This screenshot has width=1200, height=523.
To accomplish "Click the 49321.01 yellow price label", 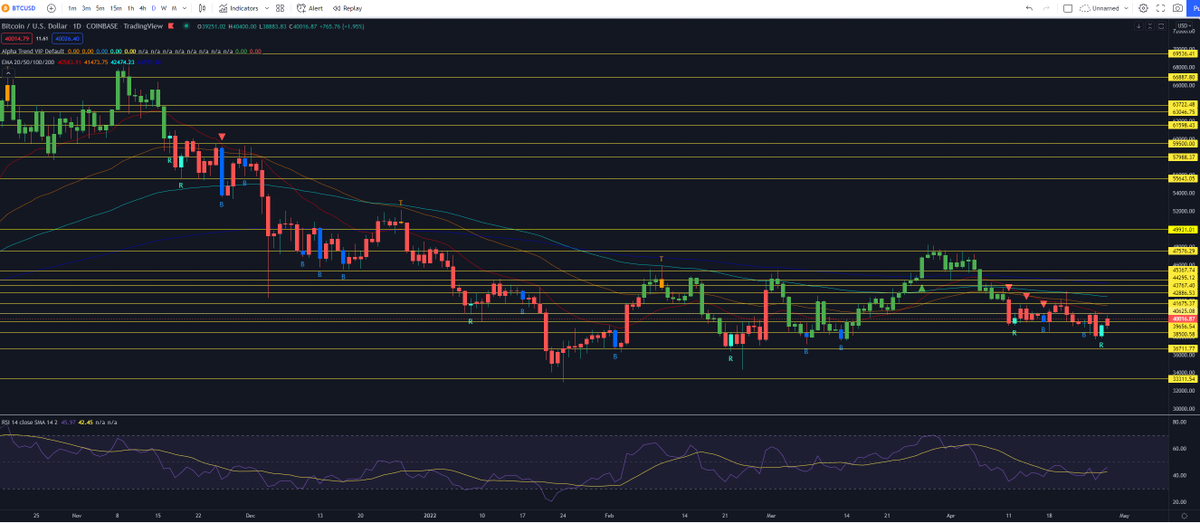I will (x=1184, y=229).
